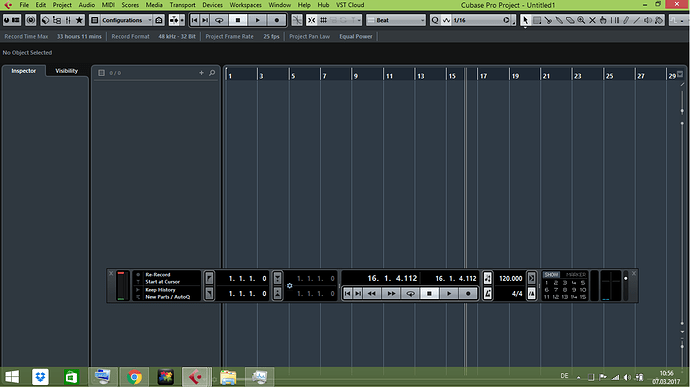Open the snap type dropdown arrow

[x=359, y=20]
